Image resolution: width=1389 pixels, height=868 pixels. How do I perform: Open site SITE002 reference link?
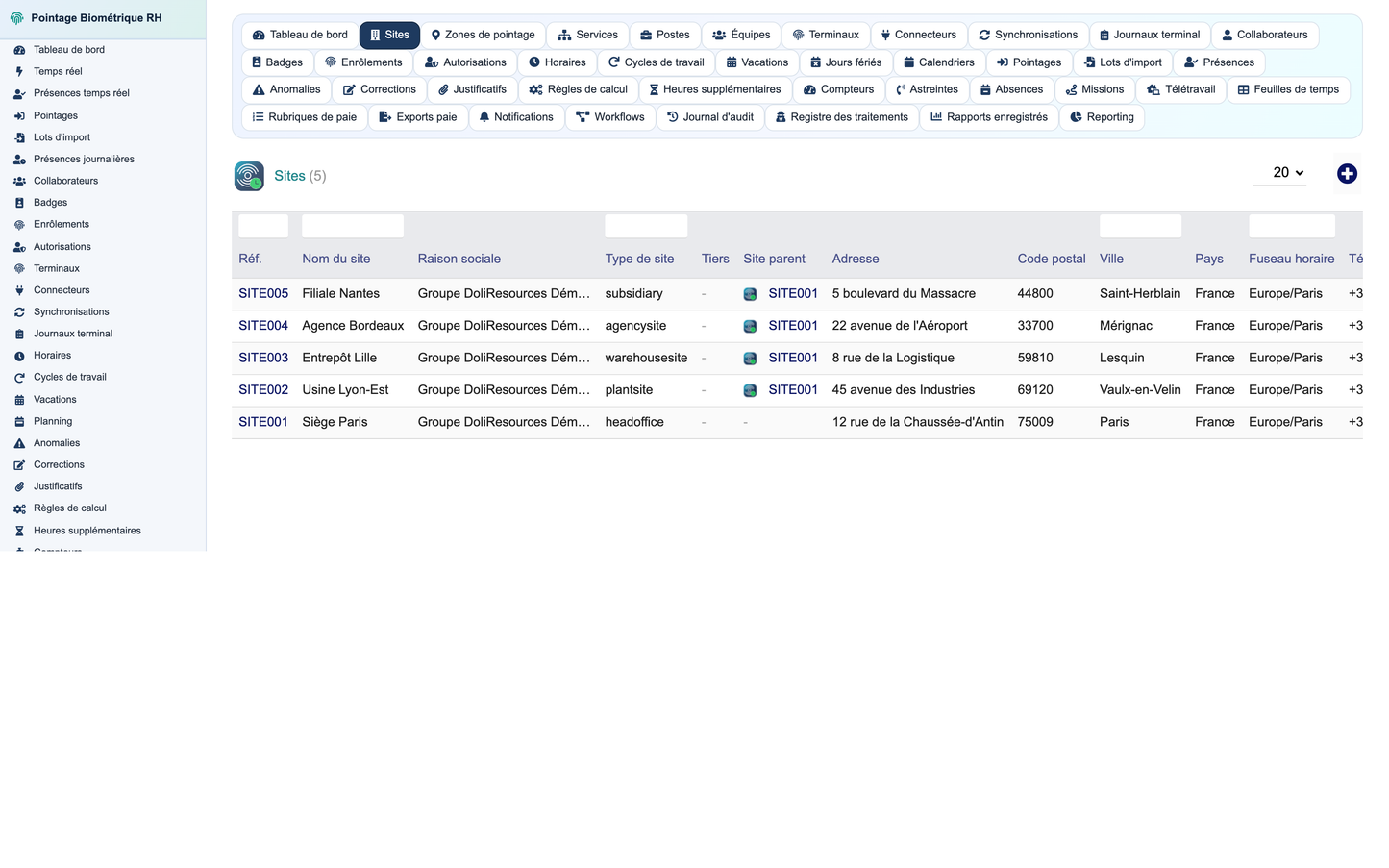[263, 389]
